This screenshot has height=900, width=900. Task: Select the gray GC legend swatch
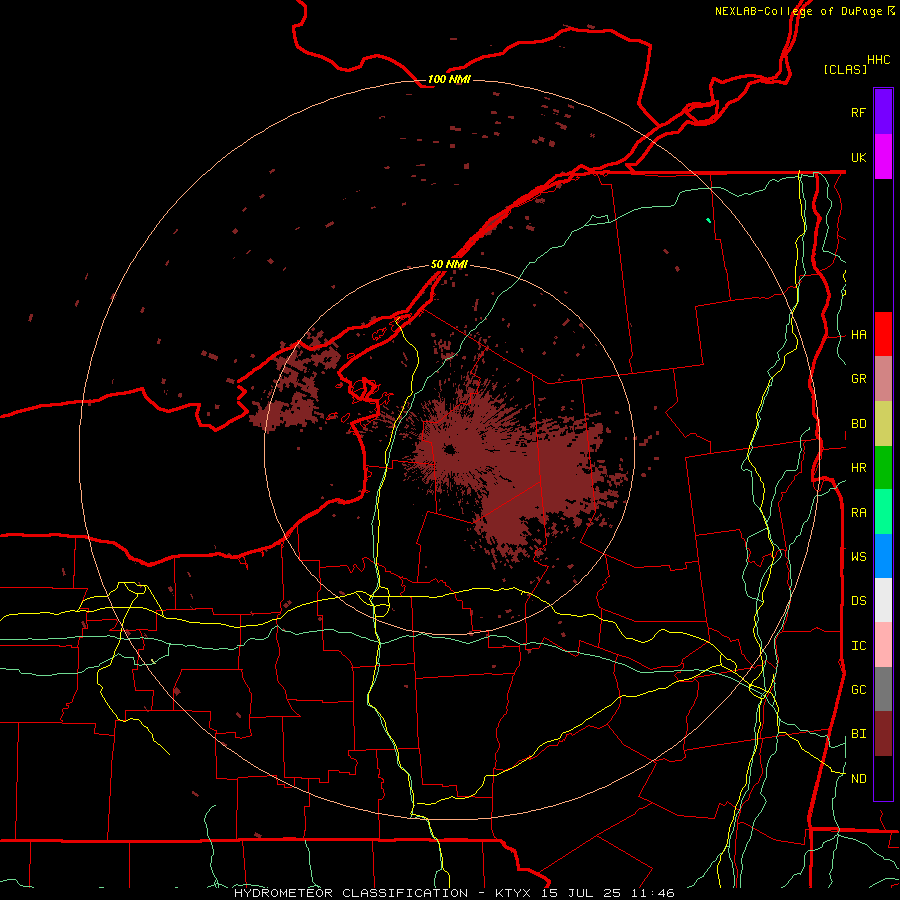coord(883,689)
